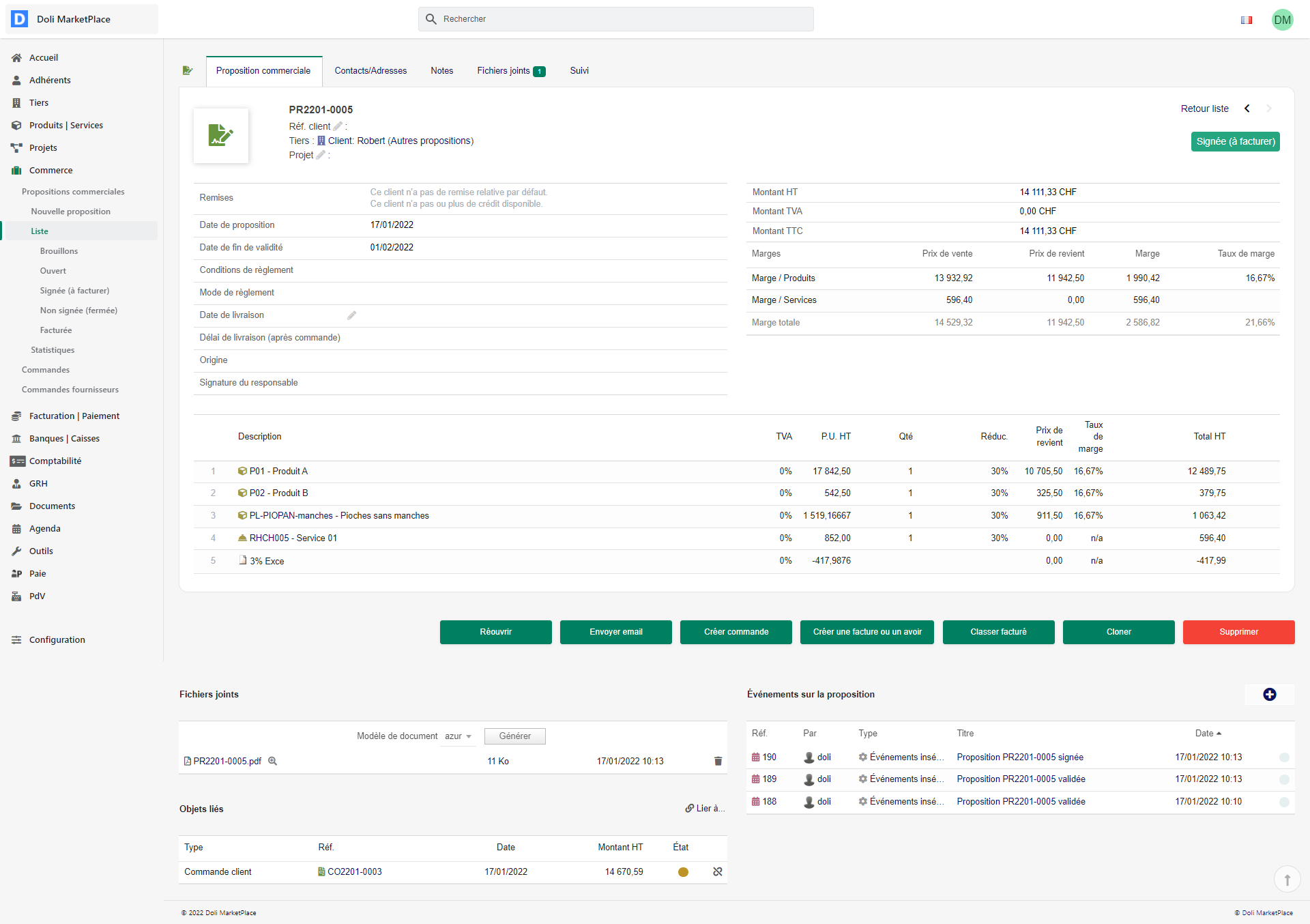The width and height of the screenshot is (1310, 924).
Task: Add new event with plus icon
Action: coord(1269,694)
